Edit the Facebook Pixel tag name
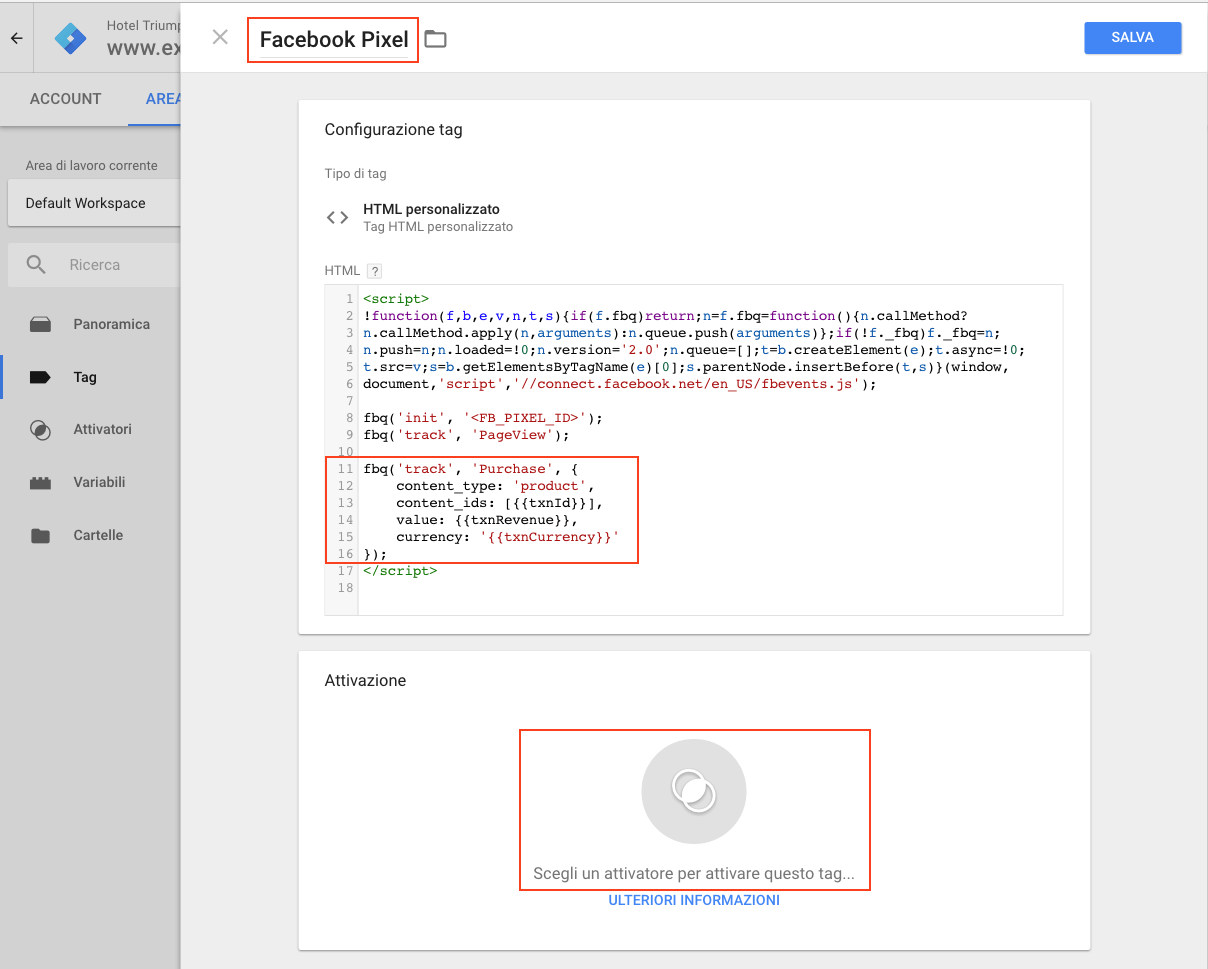1208x969 pixels. pos(334,40)
